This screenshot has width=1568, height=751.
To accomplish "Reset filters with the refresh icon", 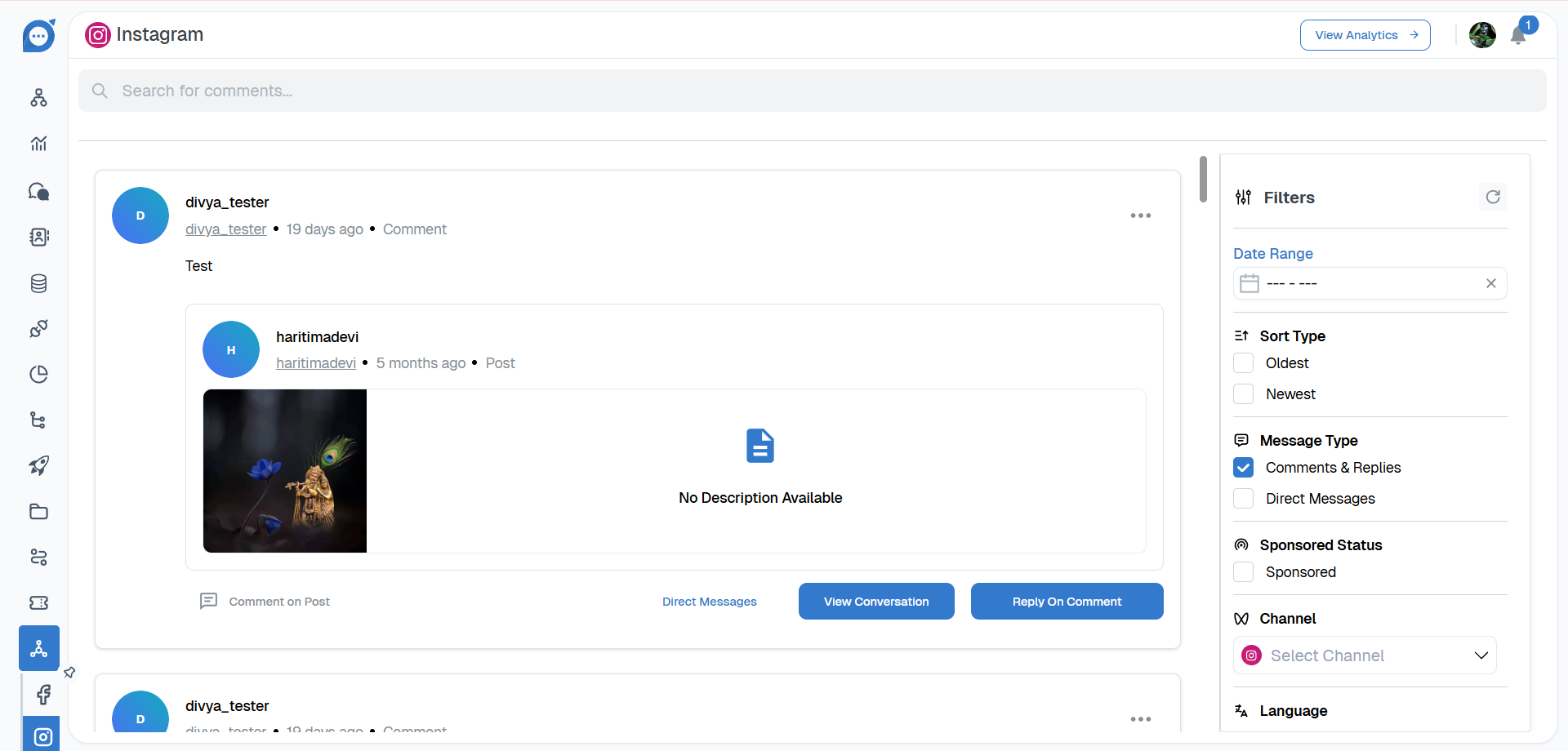I will [1493, 197].
